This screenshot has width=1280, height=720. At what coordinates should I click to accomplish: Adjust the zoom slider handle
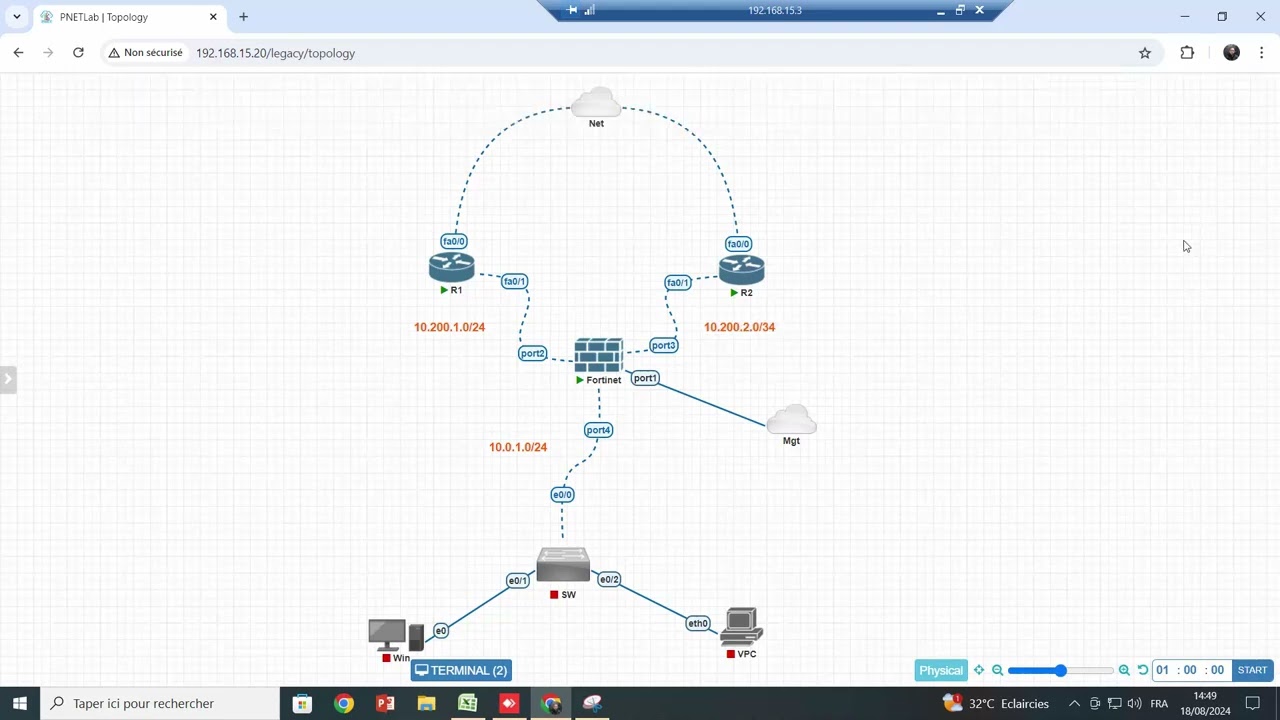tap(1060, 670)
